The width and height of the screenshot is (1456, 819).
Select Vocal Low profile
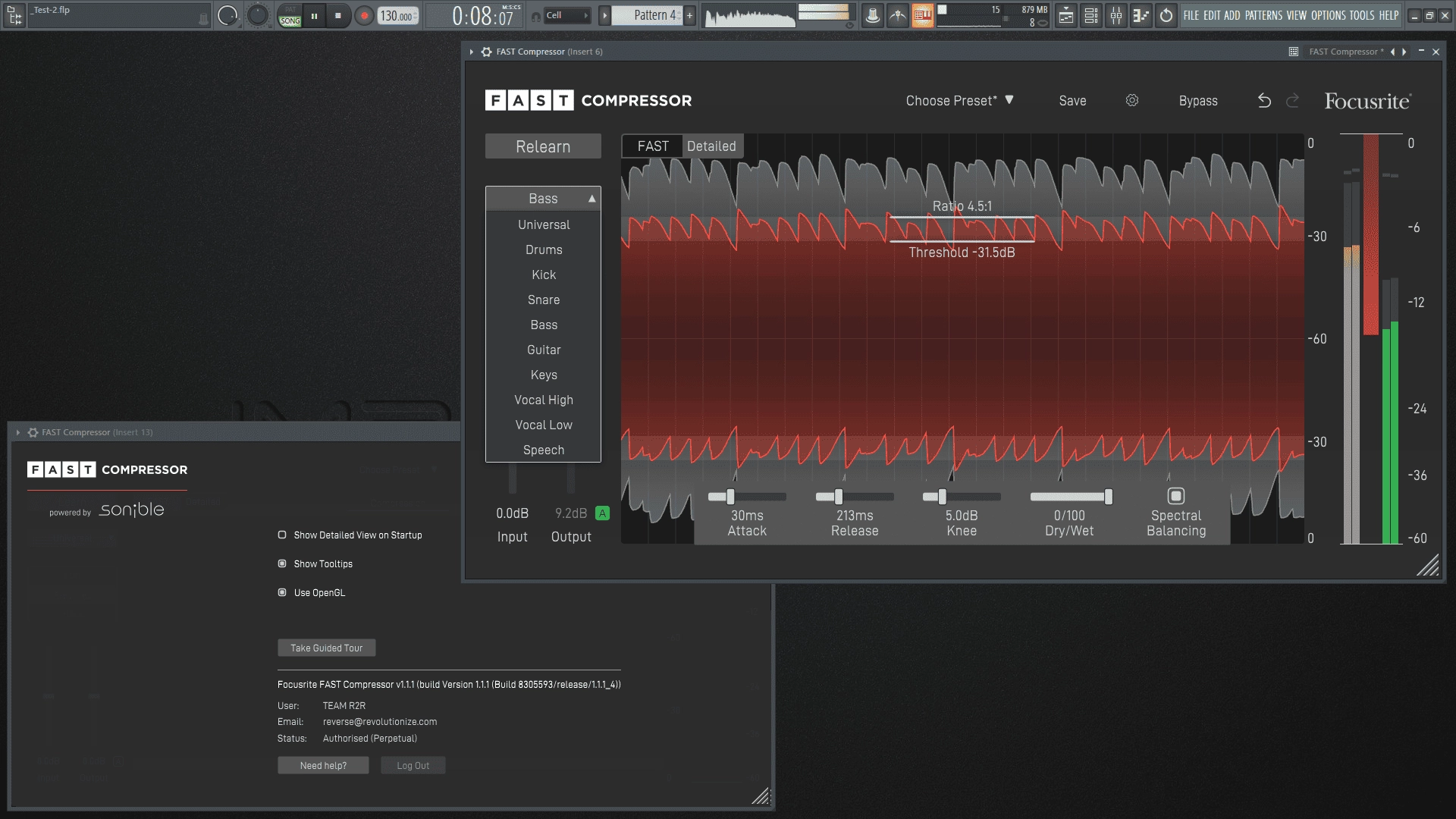(544, 425)
